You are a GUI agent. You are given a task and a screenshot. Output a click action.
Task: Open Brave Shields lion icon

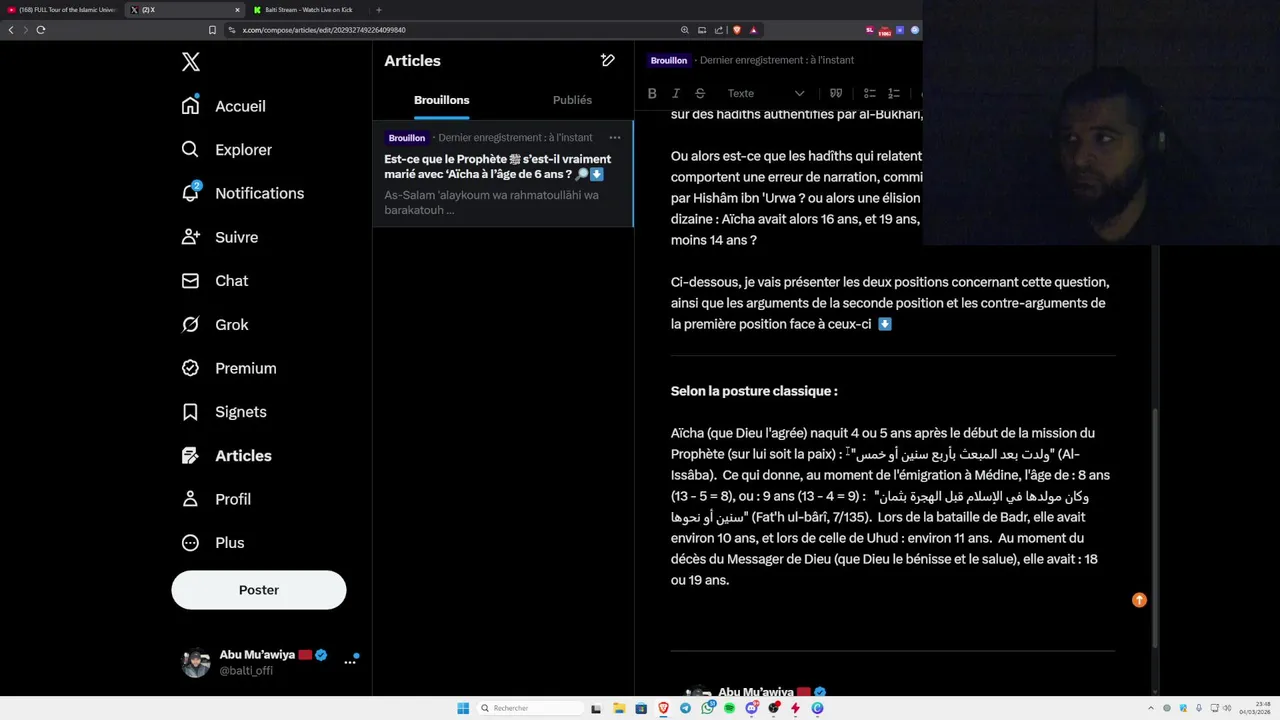[737, 30]
